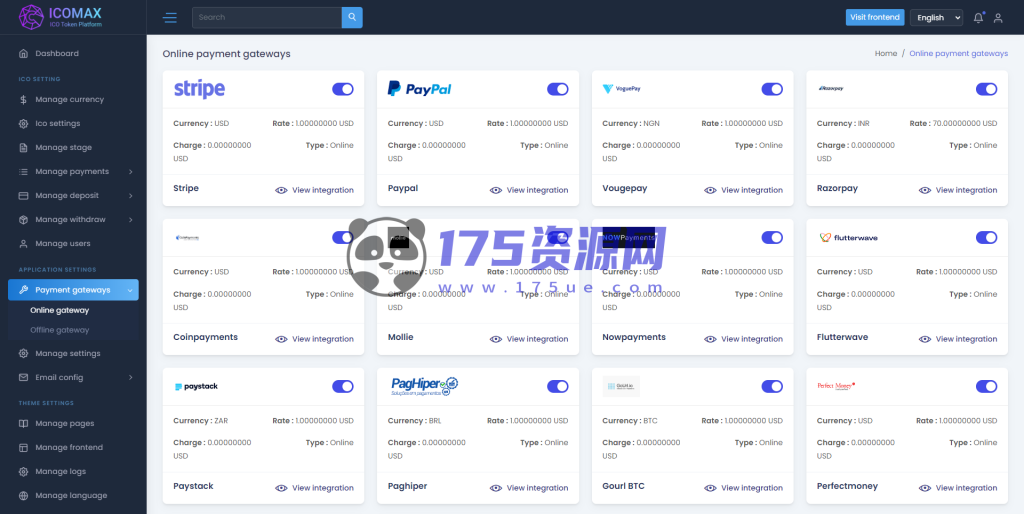Toggle the Paystack gateway switch
The width and height of the screenshot is (1024, 514).
[x=343, y=387]
